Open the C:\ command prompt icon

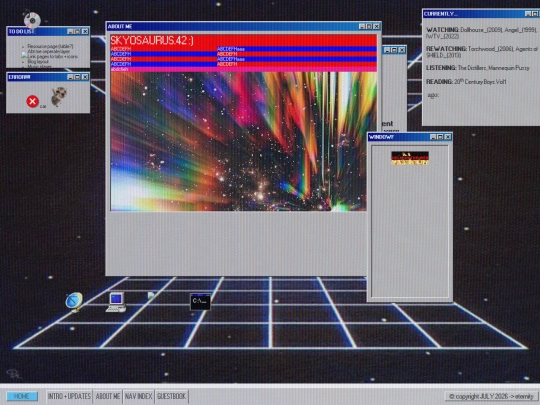click(x=200, y=302)
